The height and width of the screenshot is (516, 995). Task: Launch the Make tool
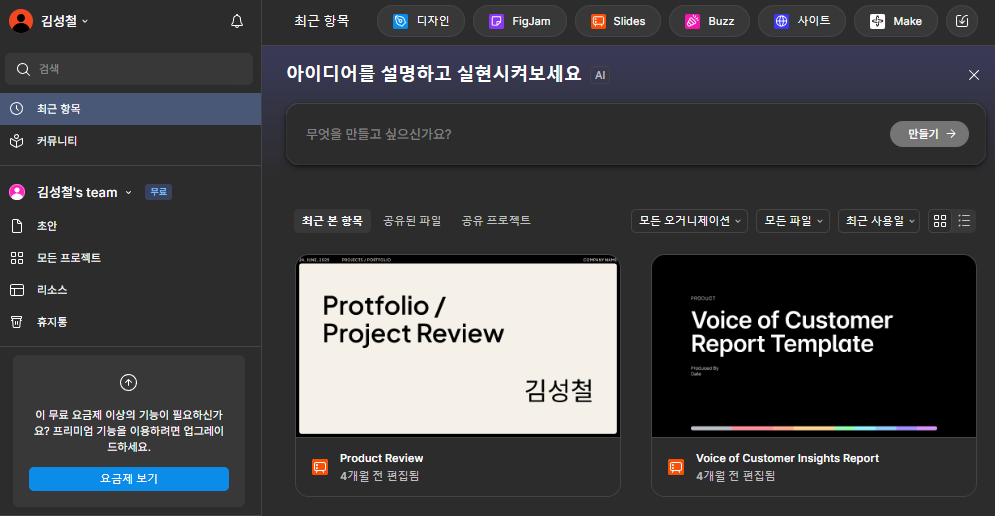895,21
